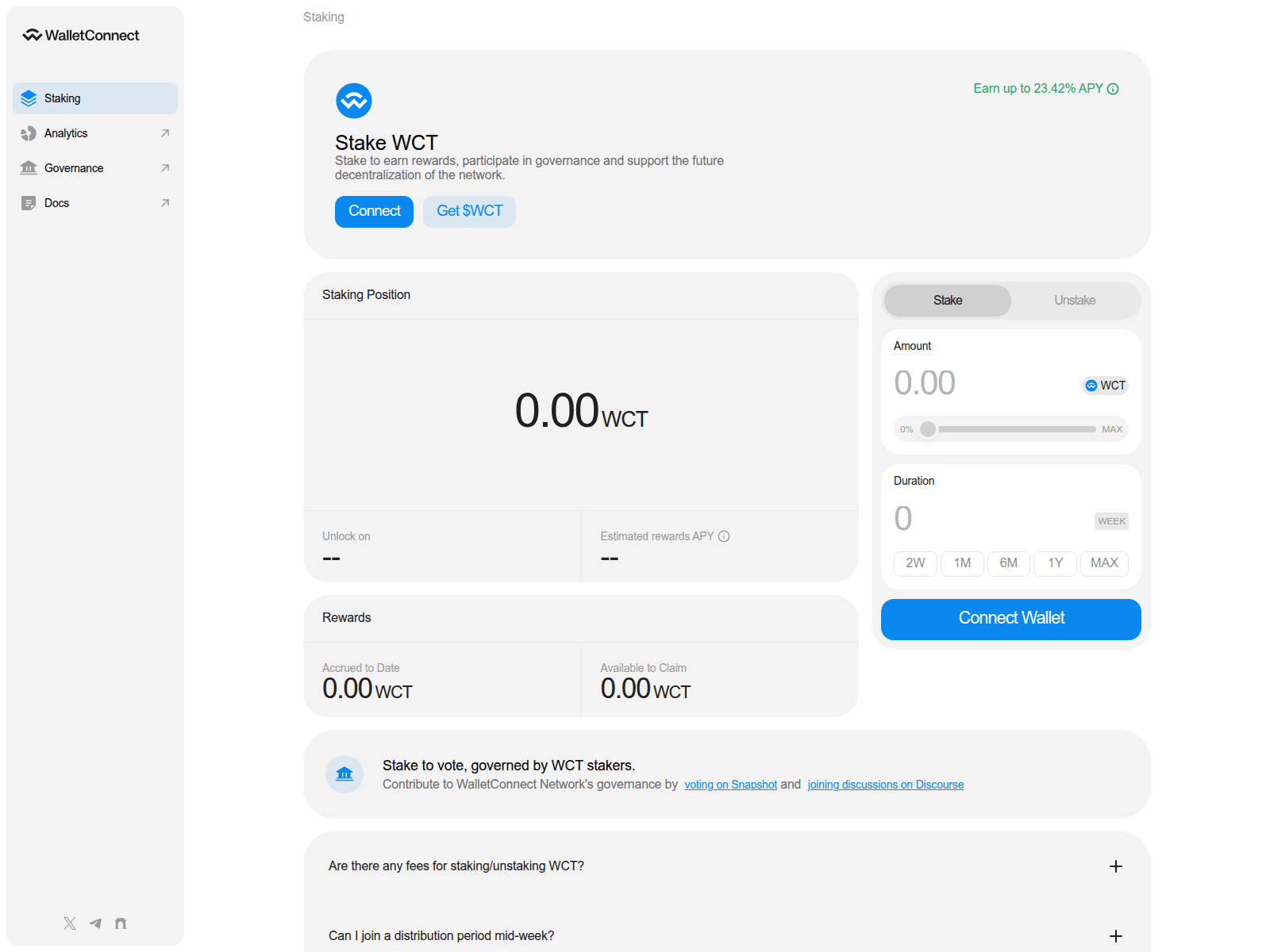
Task: Click the WCT token badge in Amount field
Action: (1105, 386)
